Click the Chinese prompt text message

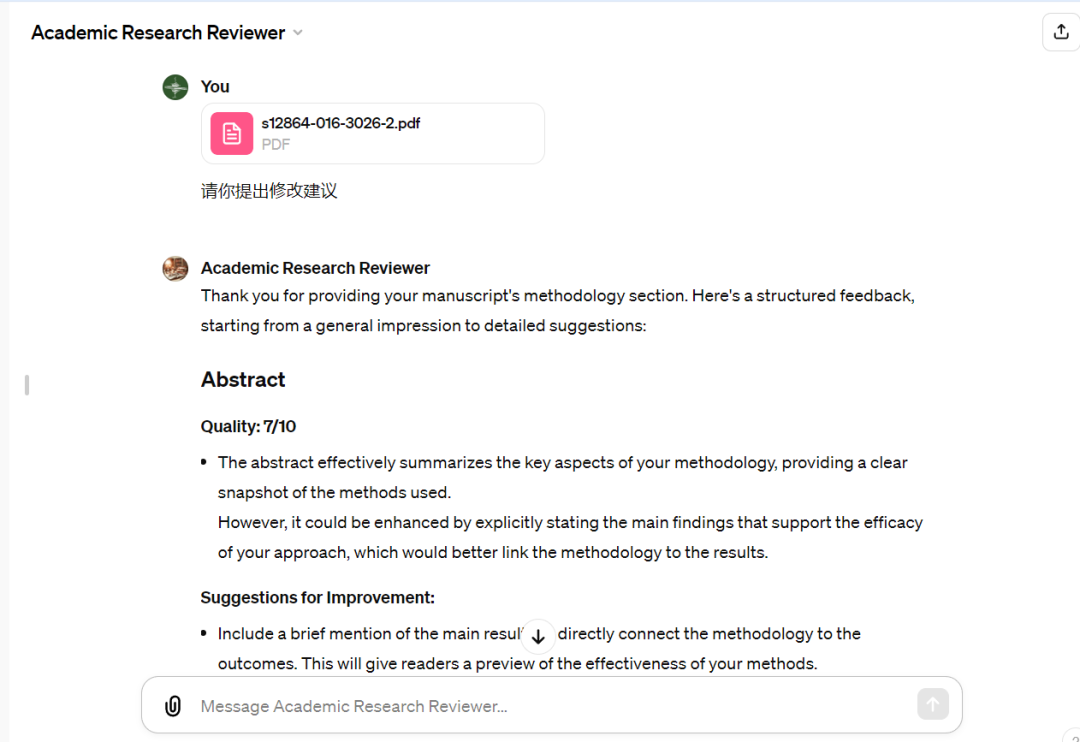pos(269,191)
